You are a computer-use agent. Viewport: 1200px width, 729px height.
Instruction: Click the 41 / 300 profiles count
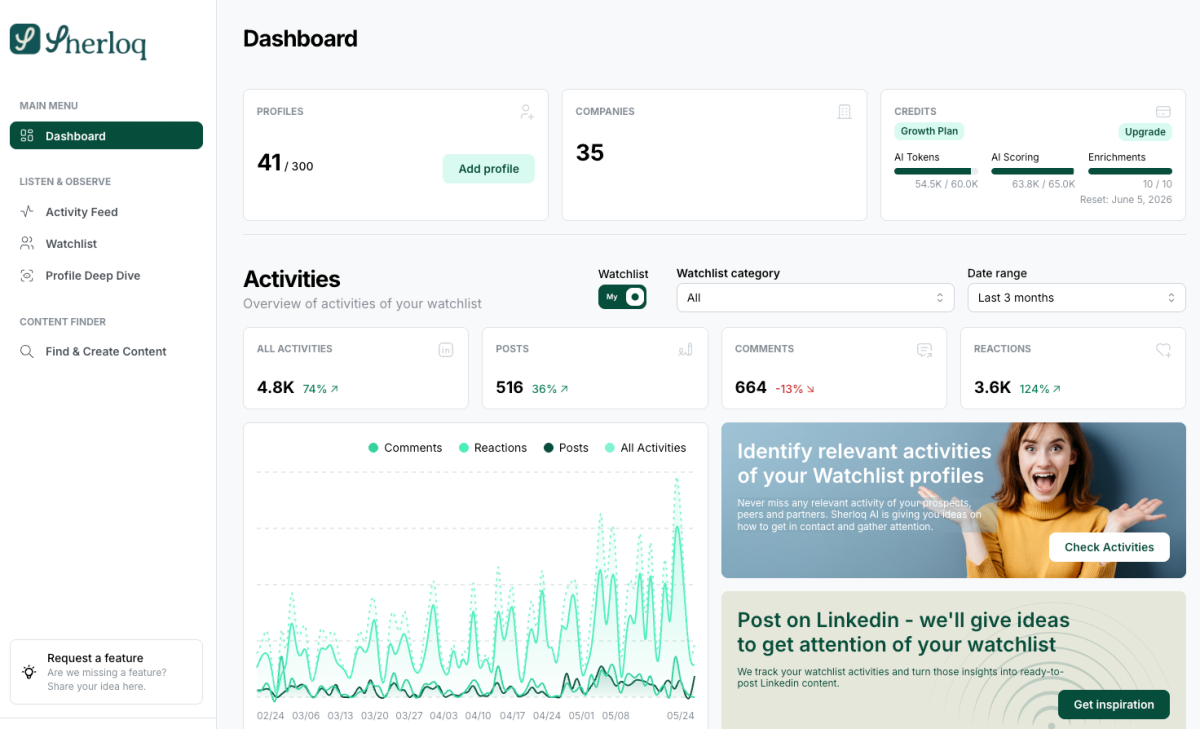(285, 163)
